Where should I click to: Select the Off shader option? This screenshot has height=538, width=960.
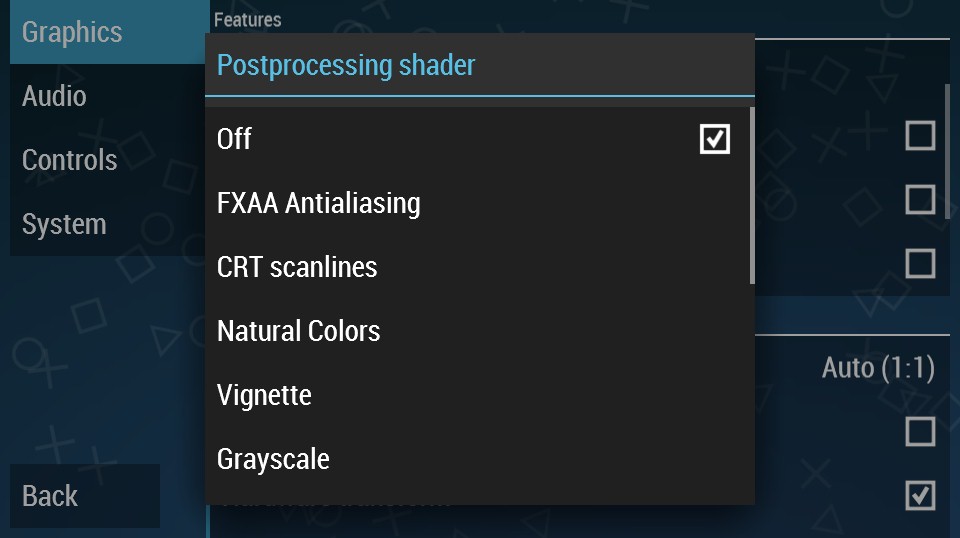point(235,139)
